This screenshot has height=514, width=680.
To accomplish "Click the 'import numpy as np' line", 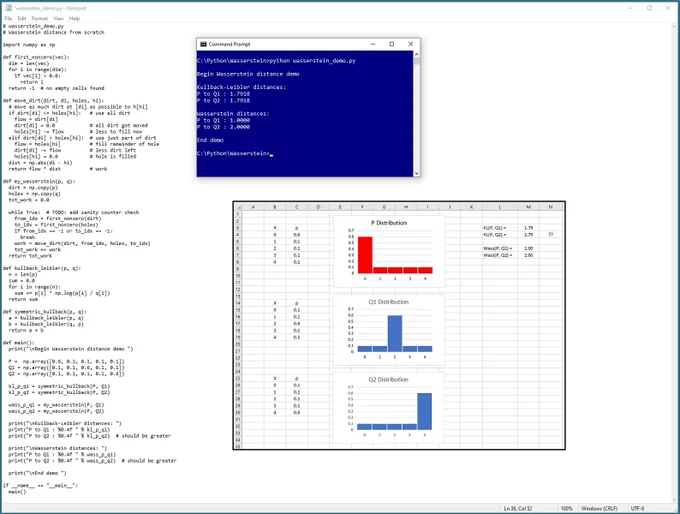I will (x=29, y=45).
